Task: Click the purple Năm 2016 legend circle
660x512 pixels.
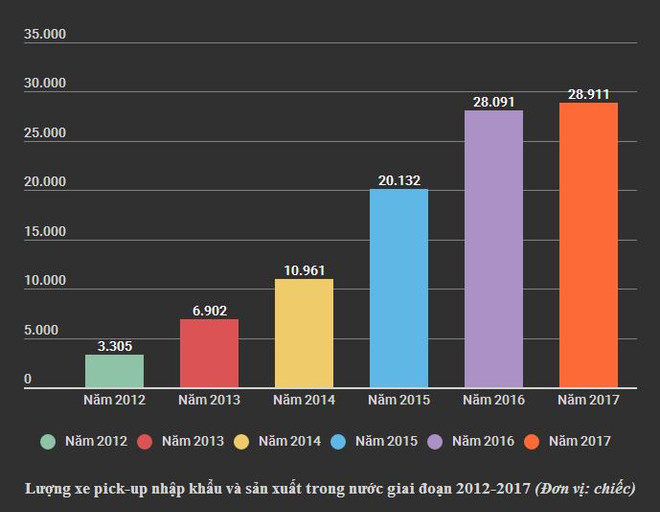Action: coord(435,441)
